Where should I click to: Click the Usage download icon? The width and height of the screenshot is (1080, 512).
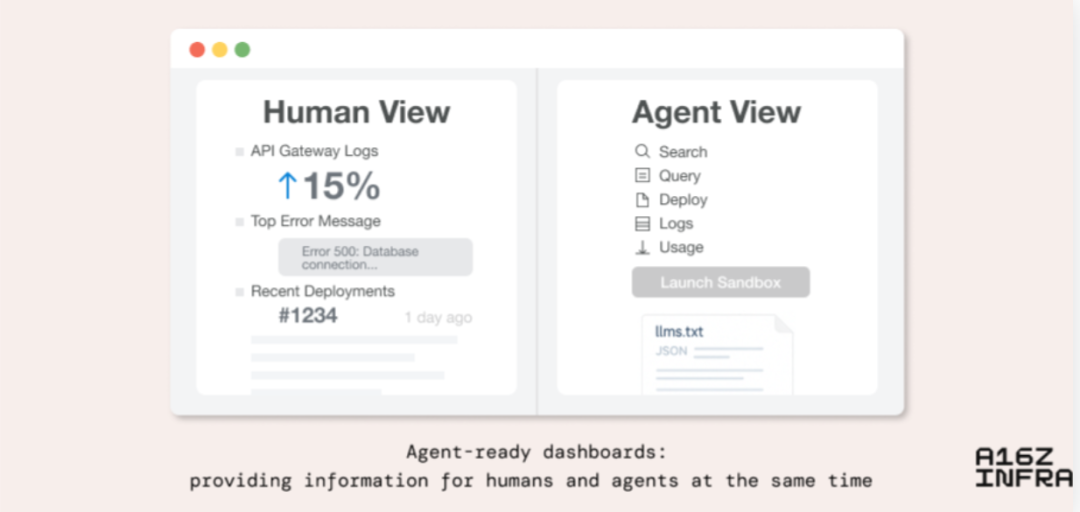click(642, 247)
